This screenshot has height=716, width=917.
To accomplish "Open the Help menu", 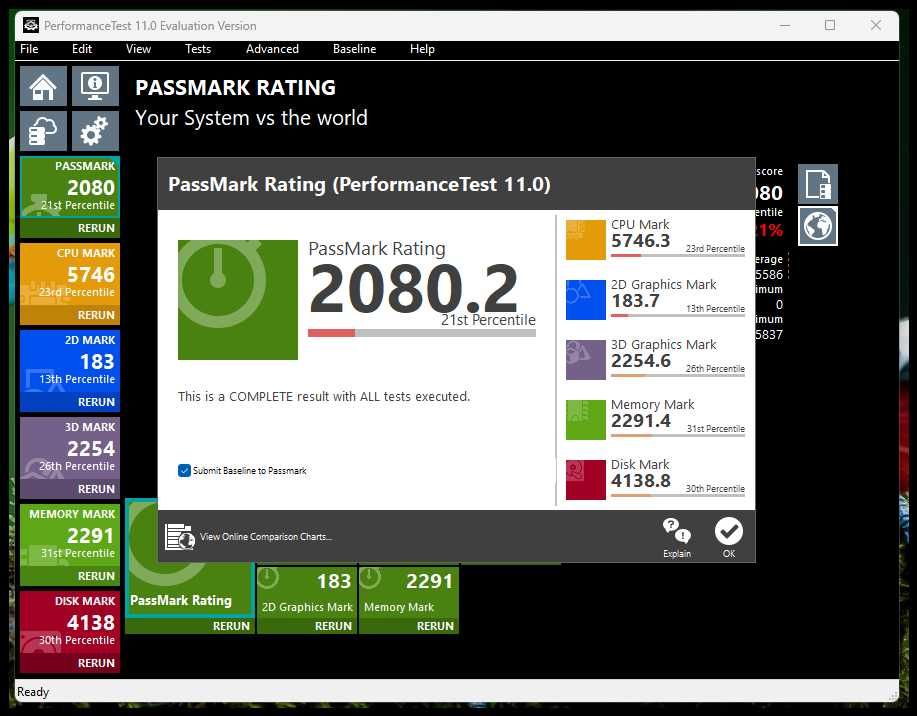I will pyautogui.click(x=422, y=49).
